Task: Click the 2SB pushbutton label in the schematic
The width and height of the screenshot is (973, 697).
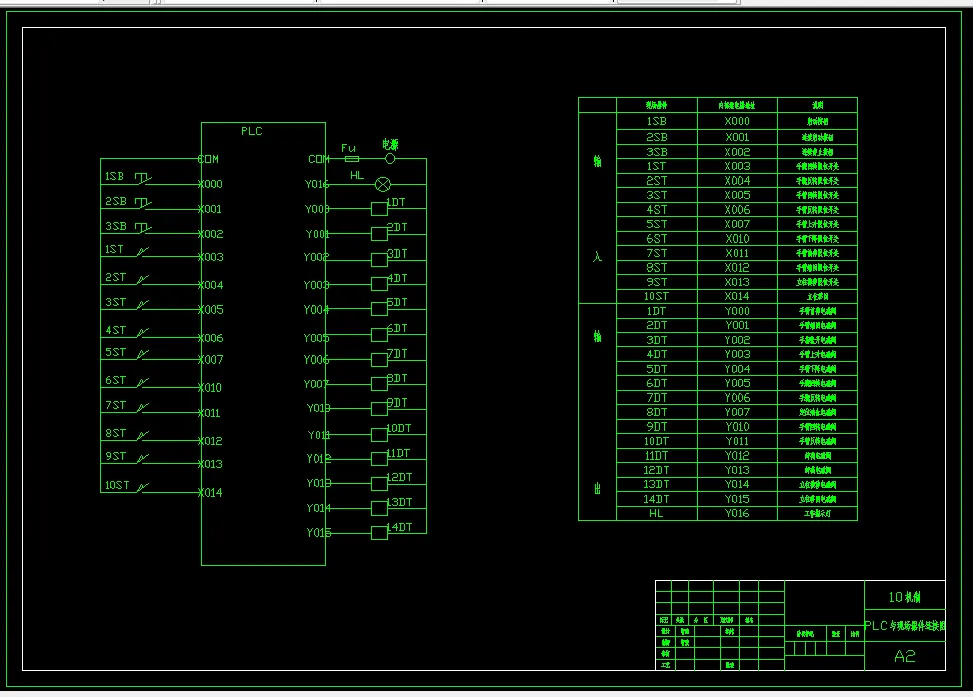Action: coord(115,201)
